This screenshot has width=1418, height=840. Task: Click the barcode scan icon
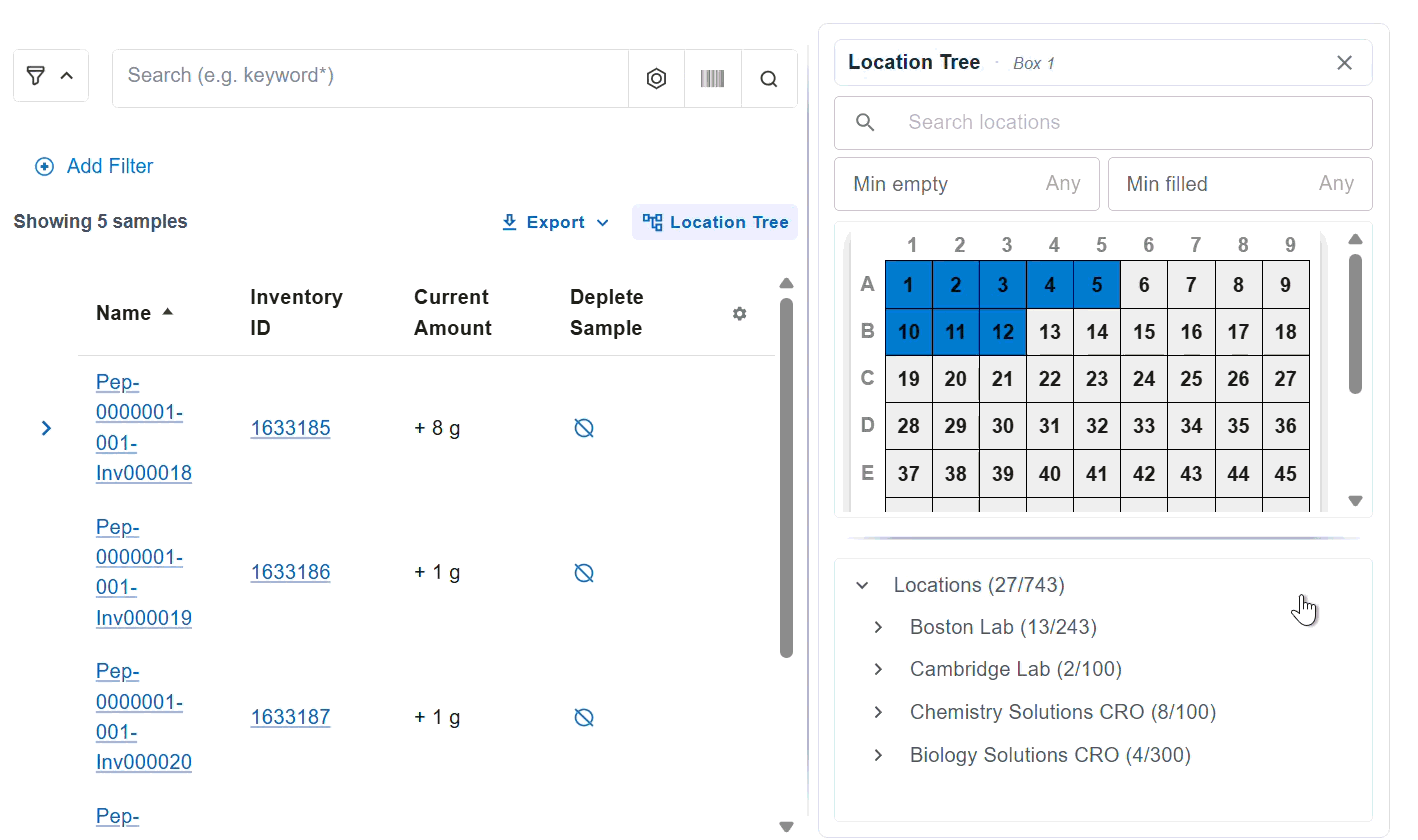coord(712,79)
